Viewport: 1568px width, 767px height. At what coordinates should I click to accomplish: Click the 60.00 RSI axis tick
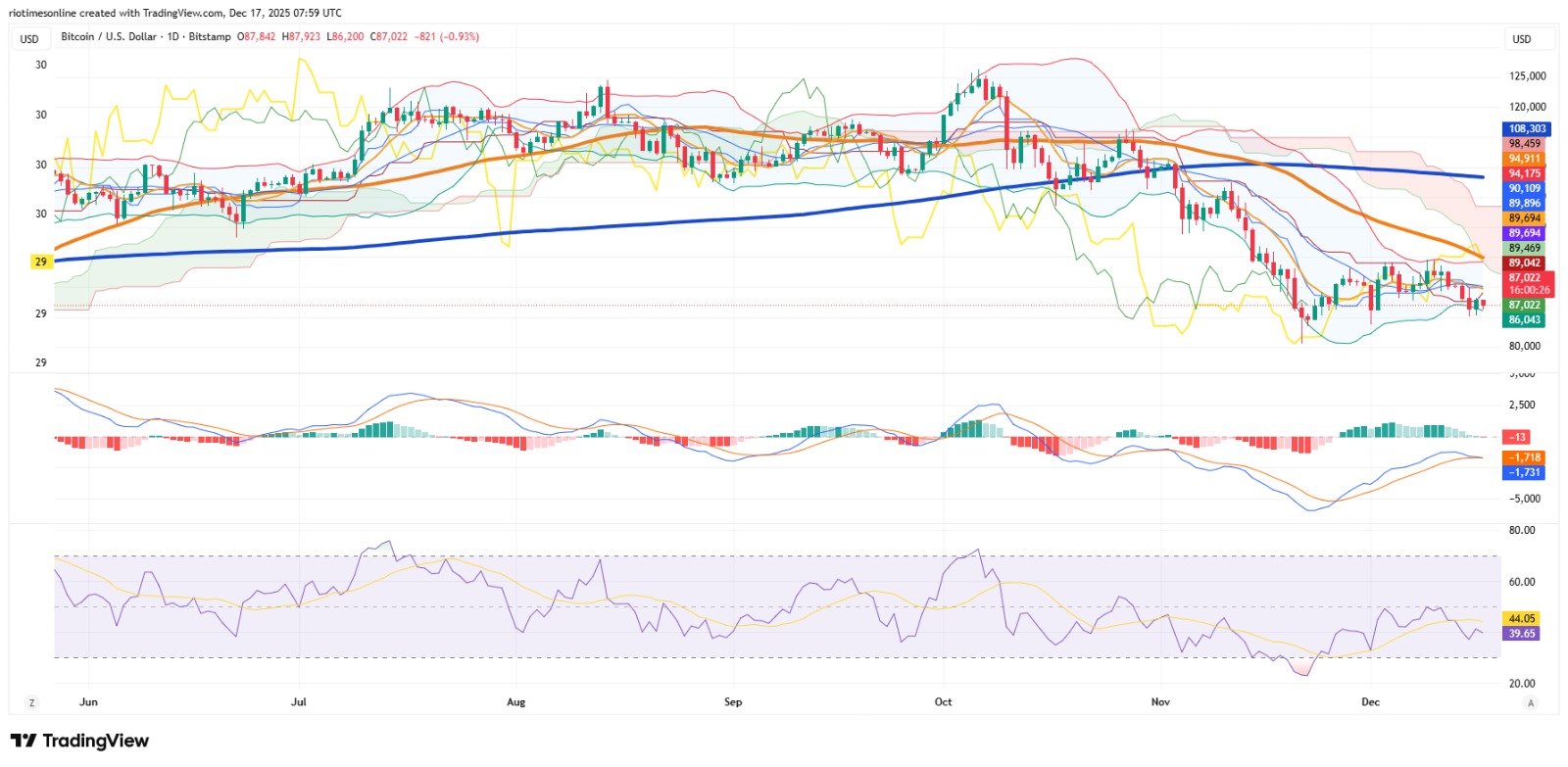1522,582
